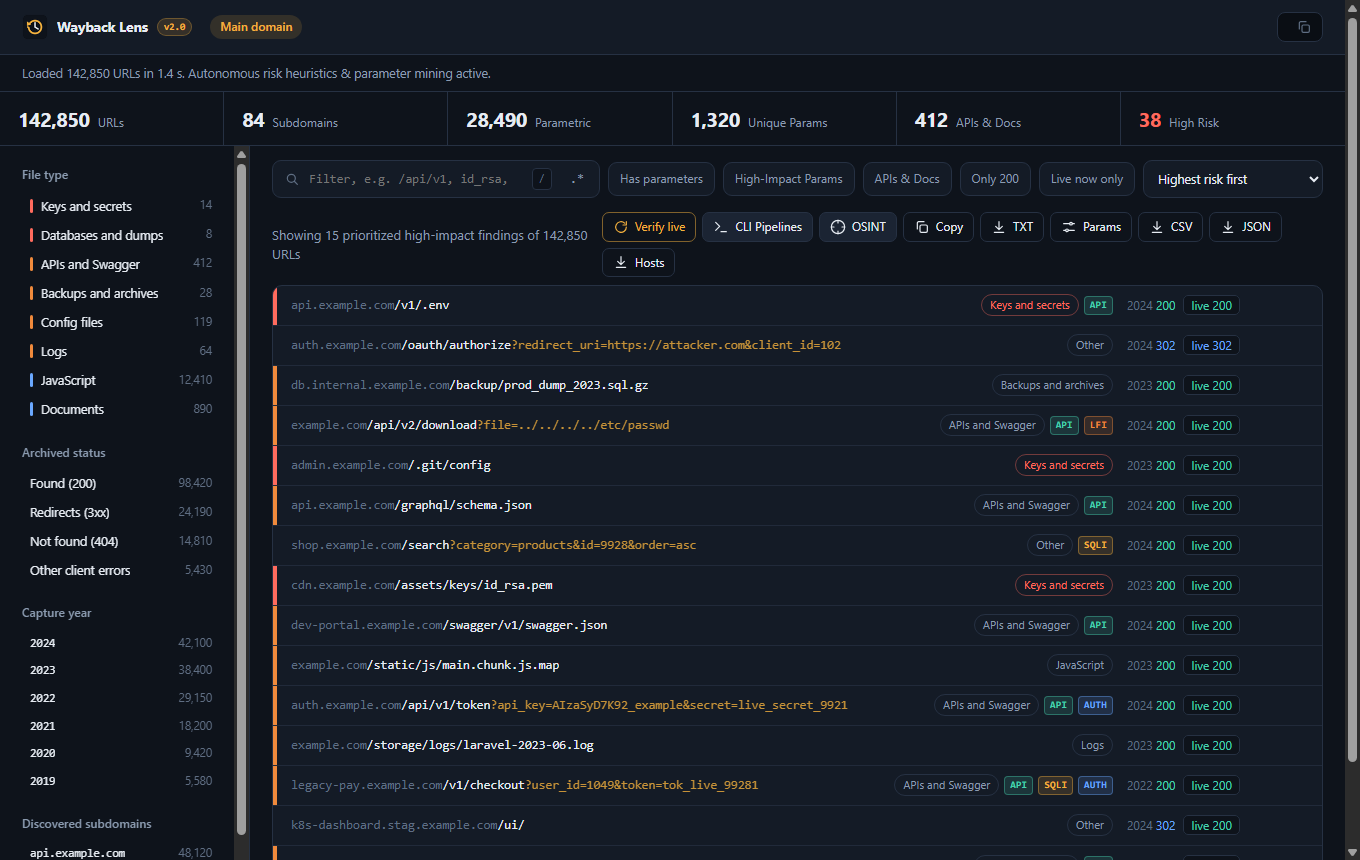Screen dimensions: 1360x860
Task: Toggle the APIs & Docs filter chip
Action: point(907,179)
